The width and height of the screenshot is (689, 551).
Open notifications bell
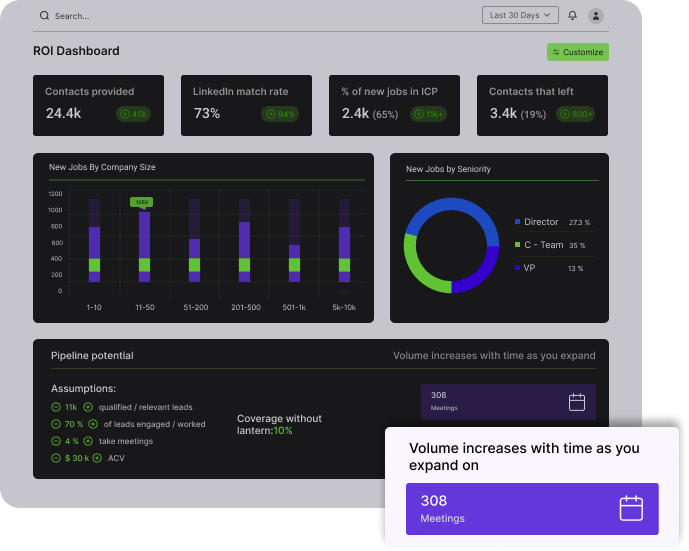572,15
